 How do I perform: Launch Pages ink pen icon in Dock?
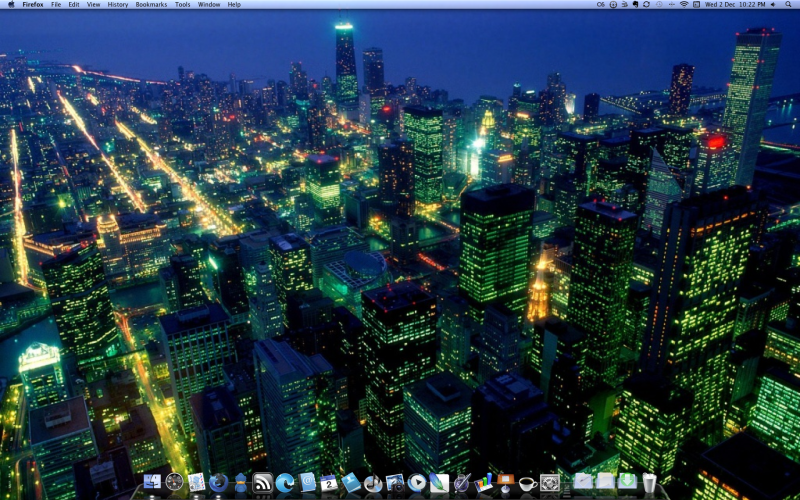click(462, 482)
